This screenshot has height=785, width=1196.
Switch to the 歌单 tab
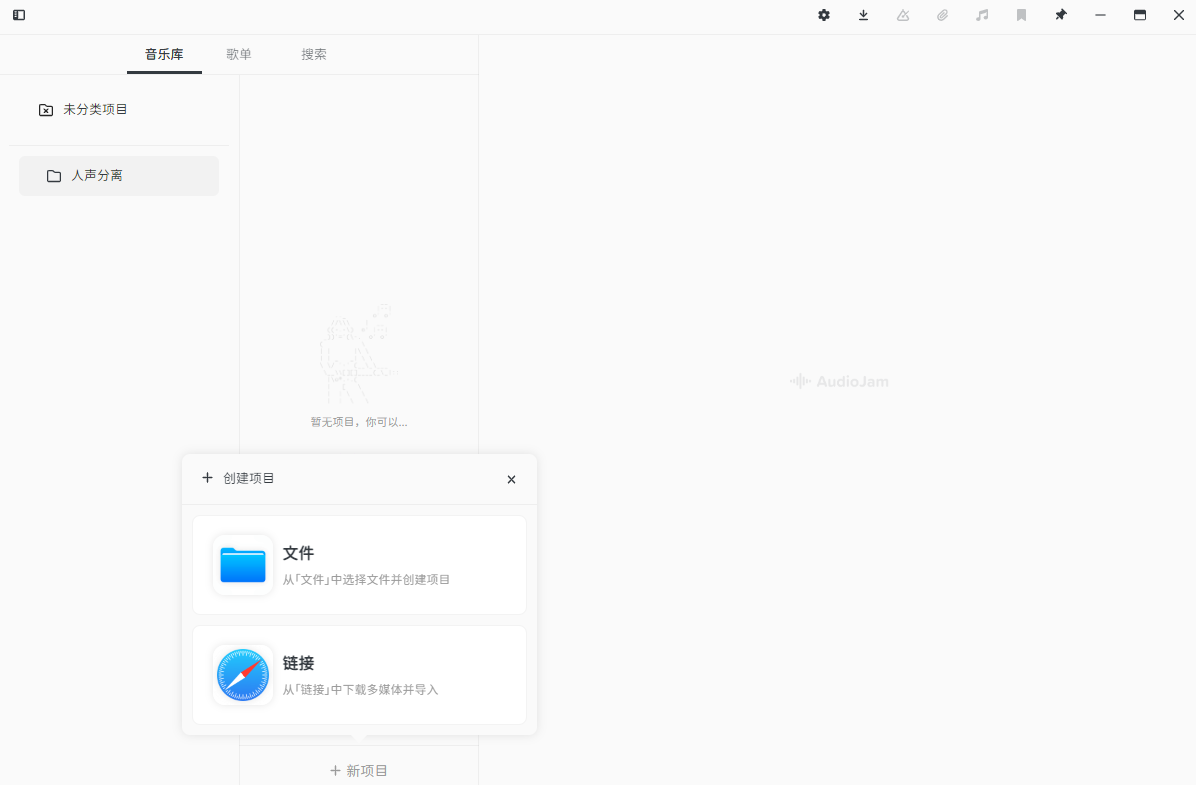click(x=239, y=54)
